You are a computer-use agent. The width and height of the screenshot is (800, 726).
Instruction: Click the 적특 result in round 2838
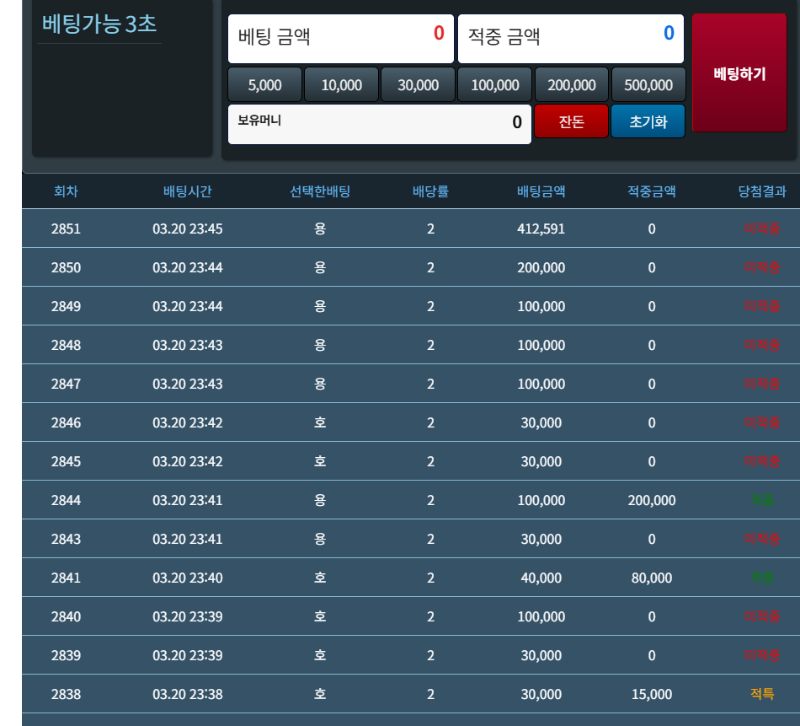click(x=762, y=694)
